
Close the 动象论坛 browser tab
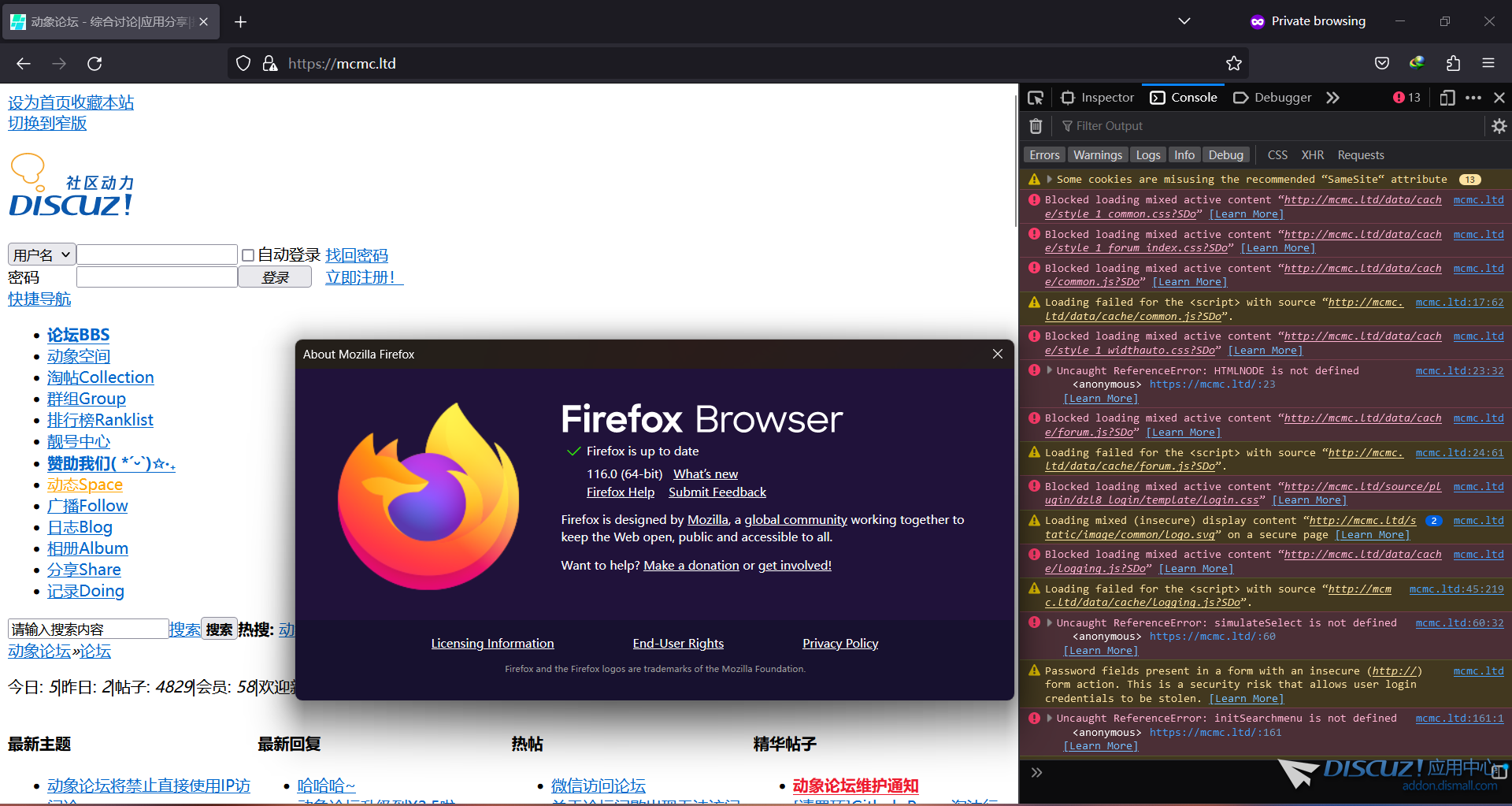tap(203, 21)
